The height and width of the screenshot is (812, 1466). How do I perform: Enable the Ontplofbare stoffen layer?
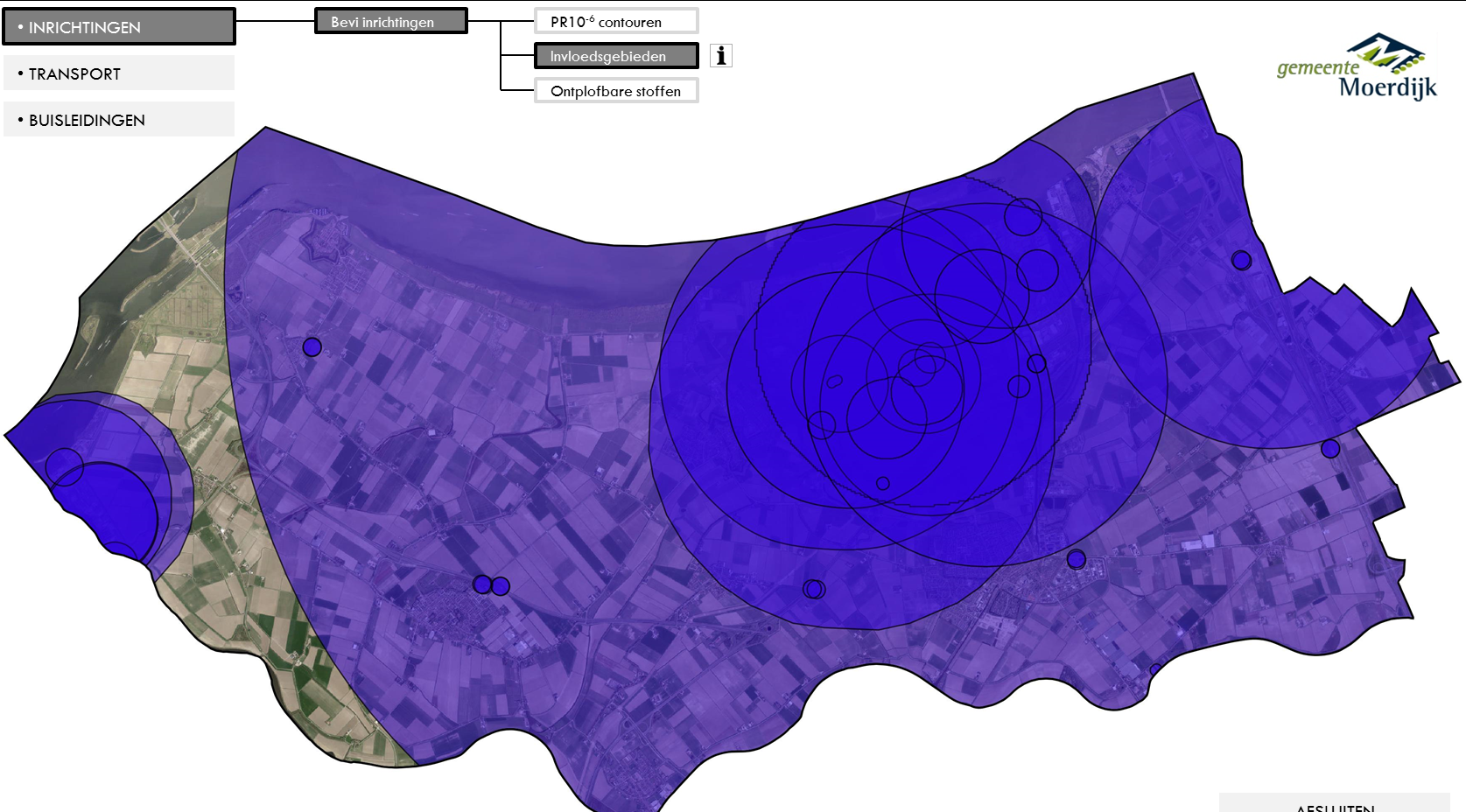(615, 90)
